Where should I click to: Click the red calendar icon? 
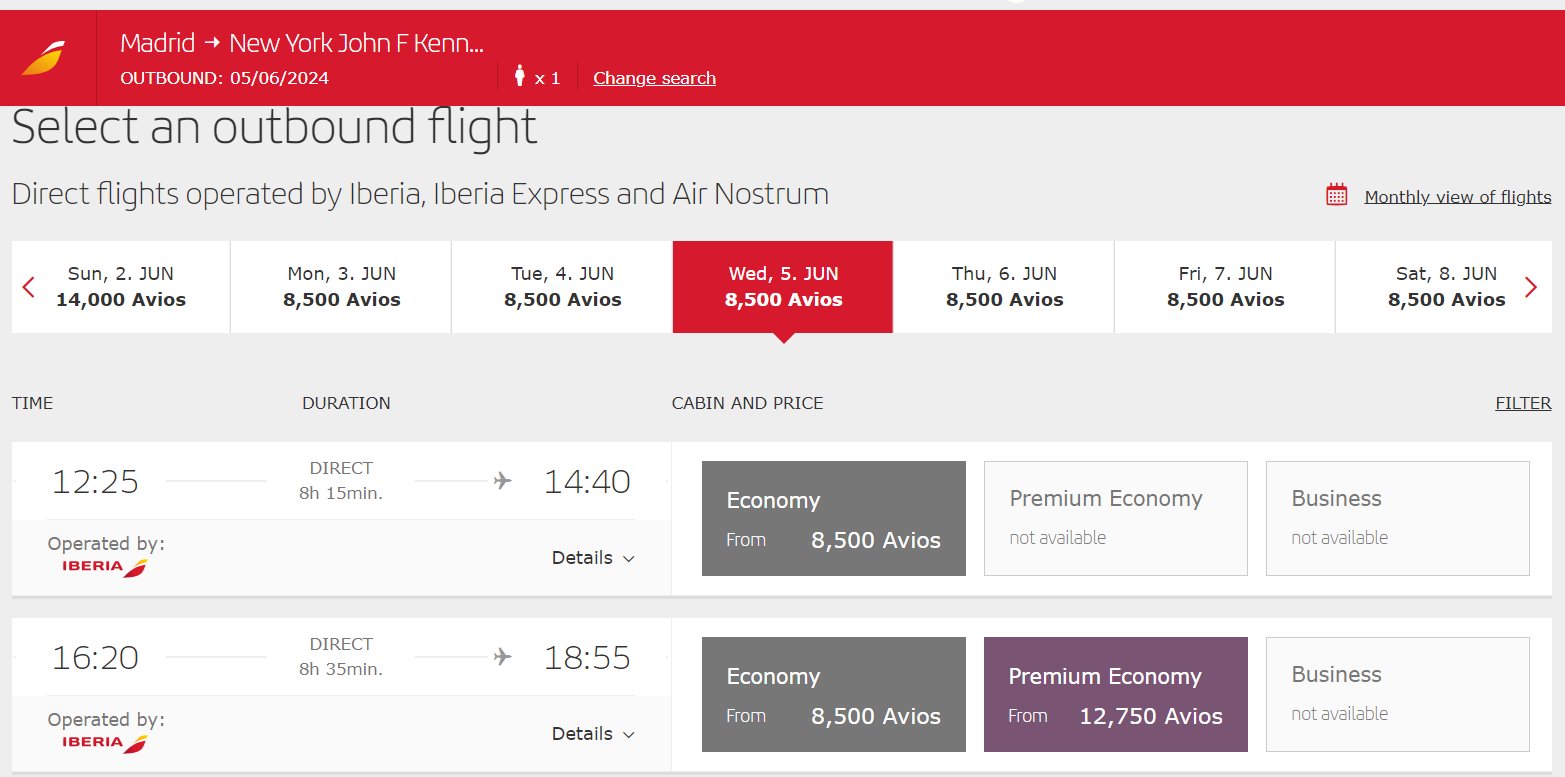pyautogui.click(x=1337, y=195)
